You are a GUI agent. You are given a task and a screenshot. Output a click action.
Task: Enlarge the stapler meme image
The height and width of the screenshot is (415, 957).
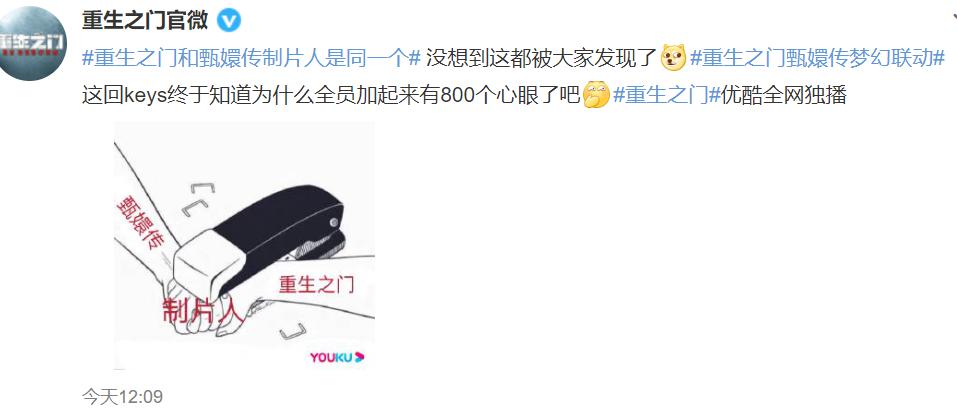point(244,246)
